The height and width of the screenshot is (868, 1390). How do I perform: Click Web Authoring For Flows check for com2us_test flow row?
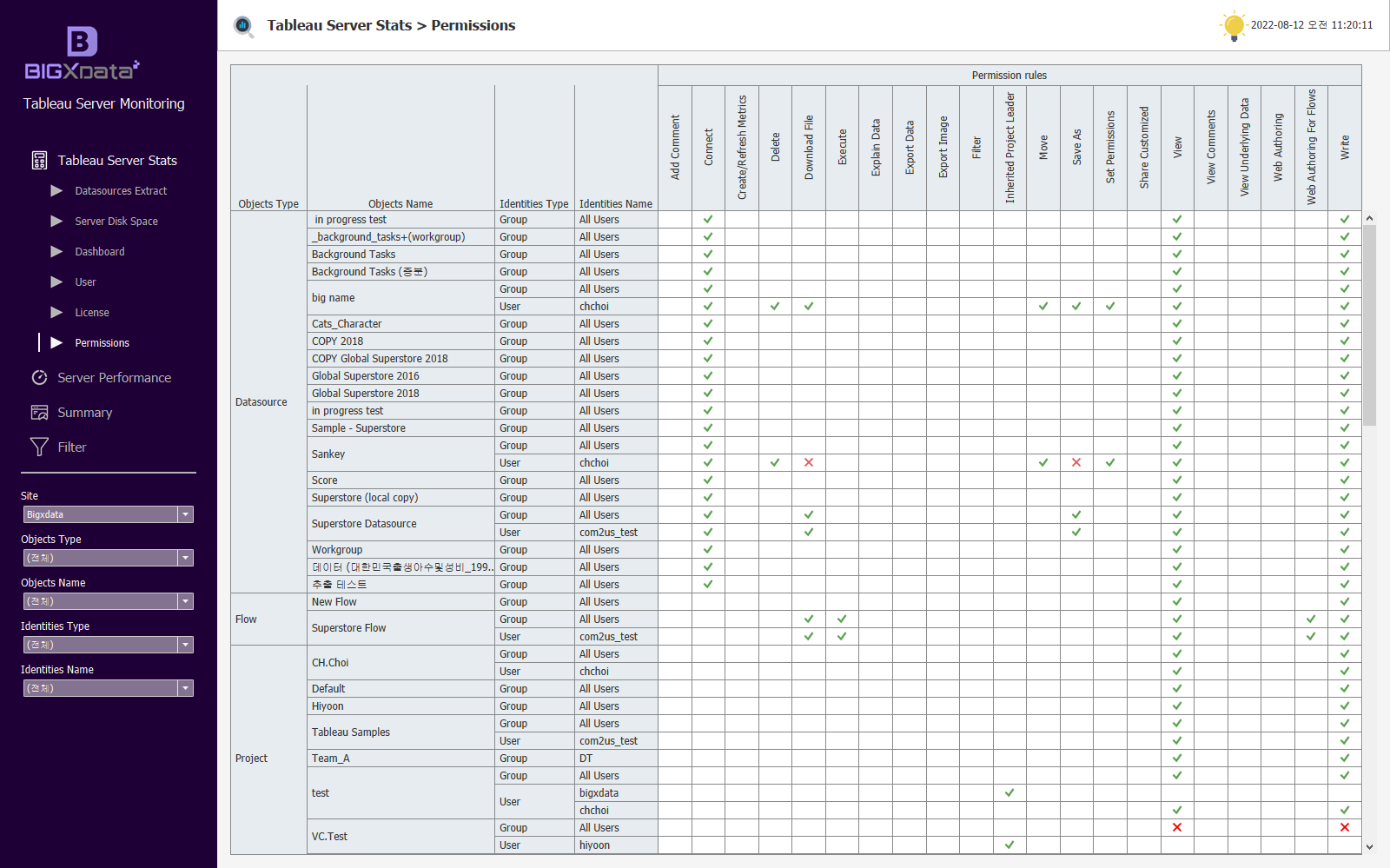(1311, 636)
